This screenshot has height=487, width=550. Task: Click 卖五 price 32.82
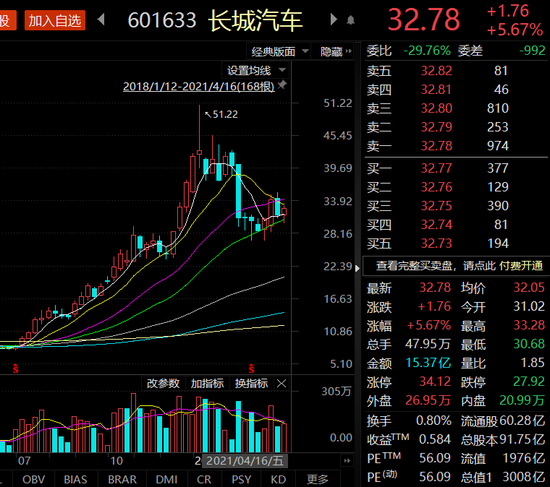point(436,71)
